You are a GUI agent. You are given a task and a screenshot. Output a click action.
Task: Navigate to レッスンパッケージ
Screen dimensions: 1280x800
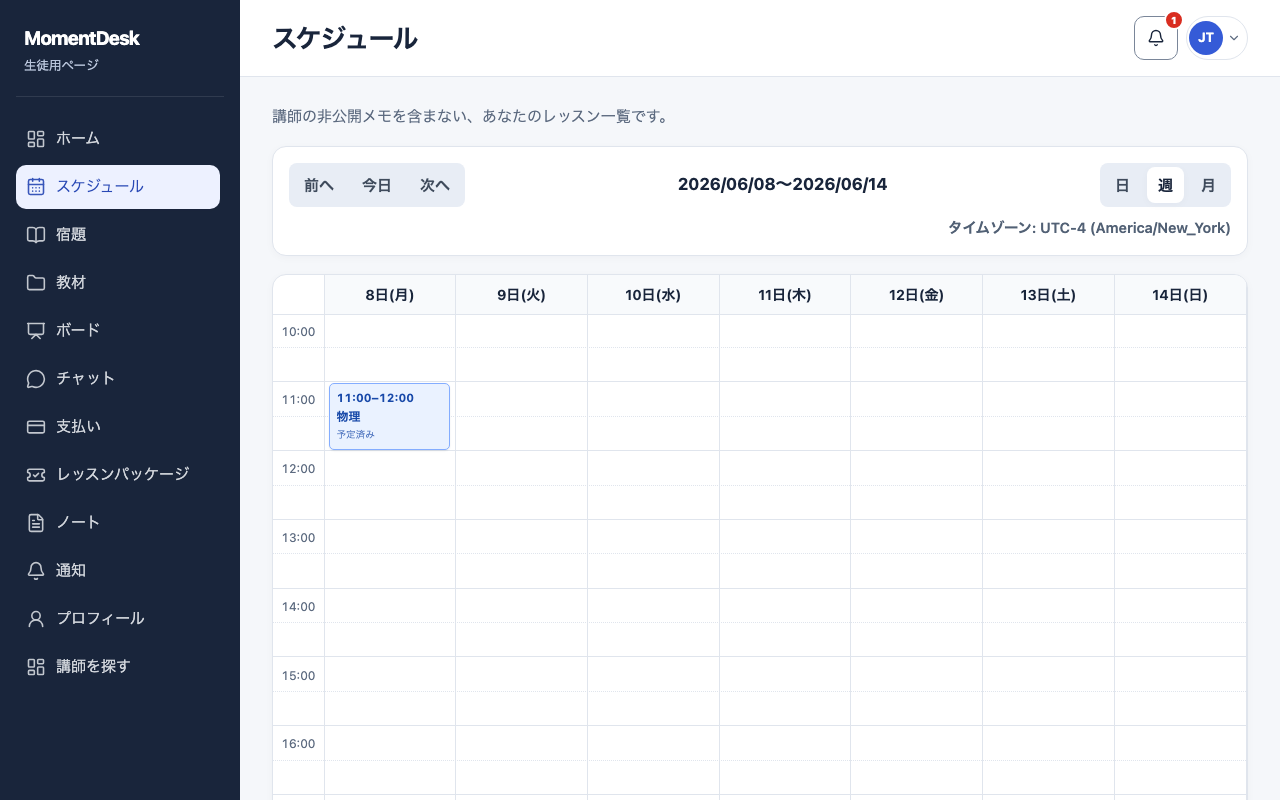coord(118,475)
